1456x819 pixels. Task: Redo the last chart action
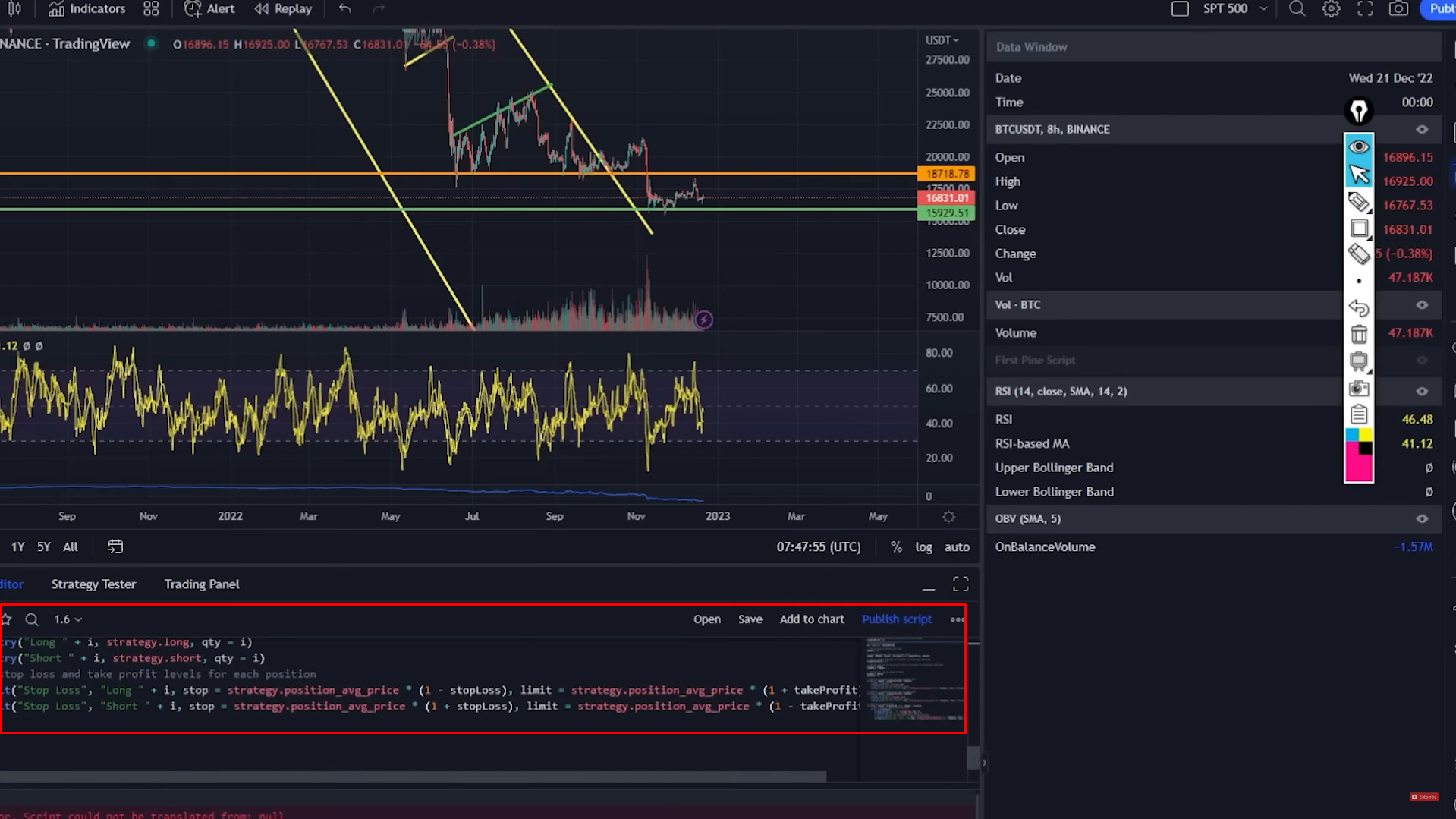click(379, 9)
